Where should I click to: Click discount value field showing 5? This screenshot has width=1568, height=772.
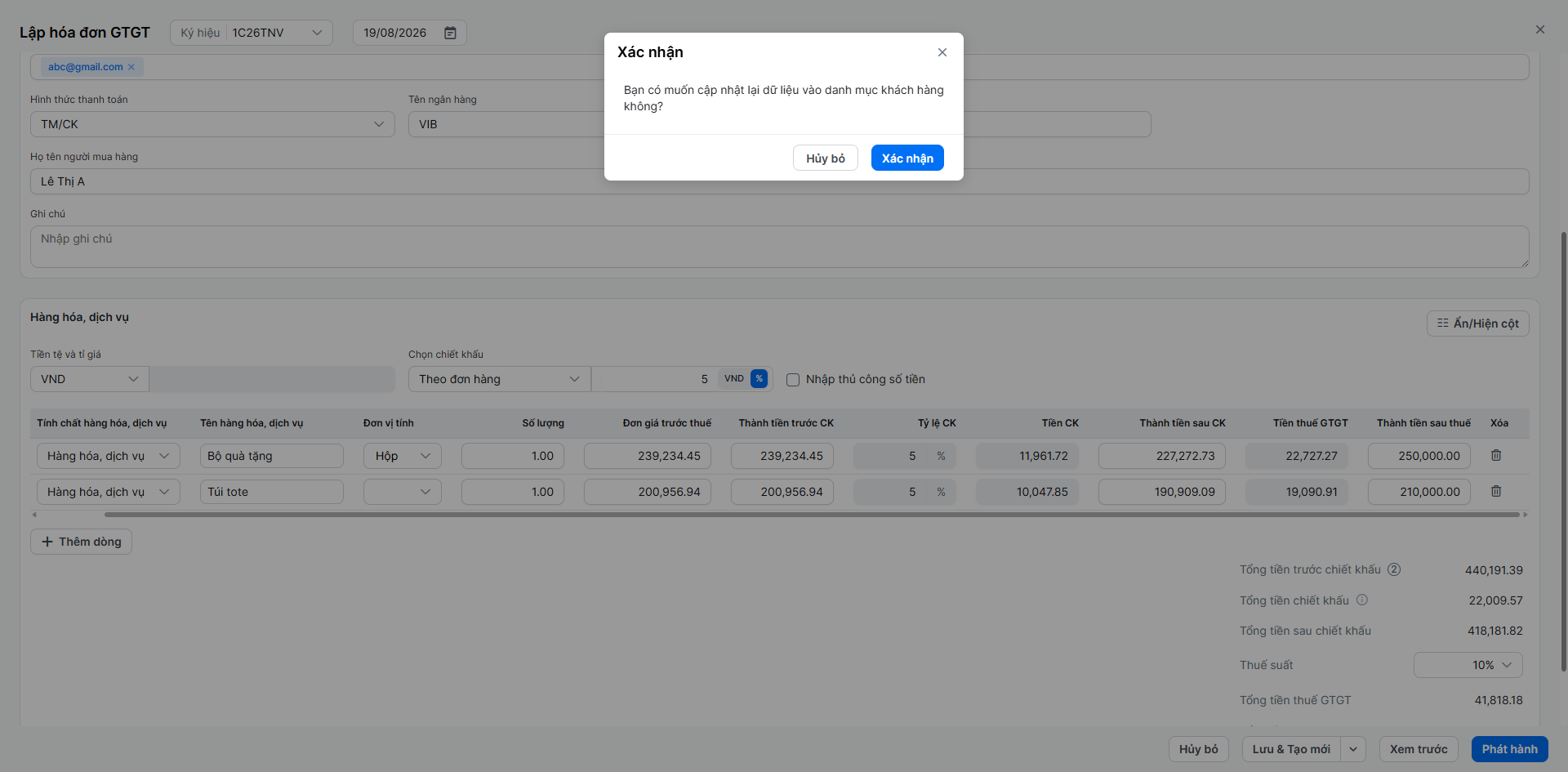pos(654,379)
